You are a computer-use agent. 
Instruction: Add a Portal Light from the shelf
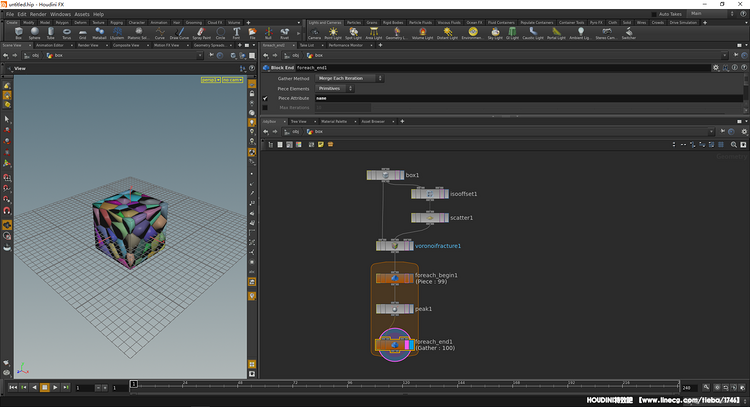click(x=556, y=33)
